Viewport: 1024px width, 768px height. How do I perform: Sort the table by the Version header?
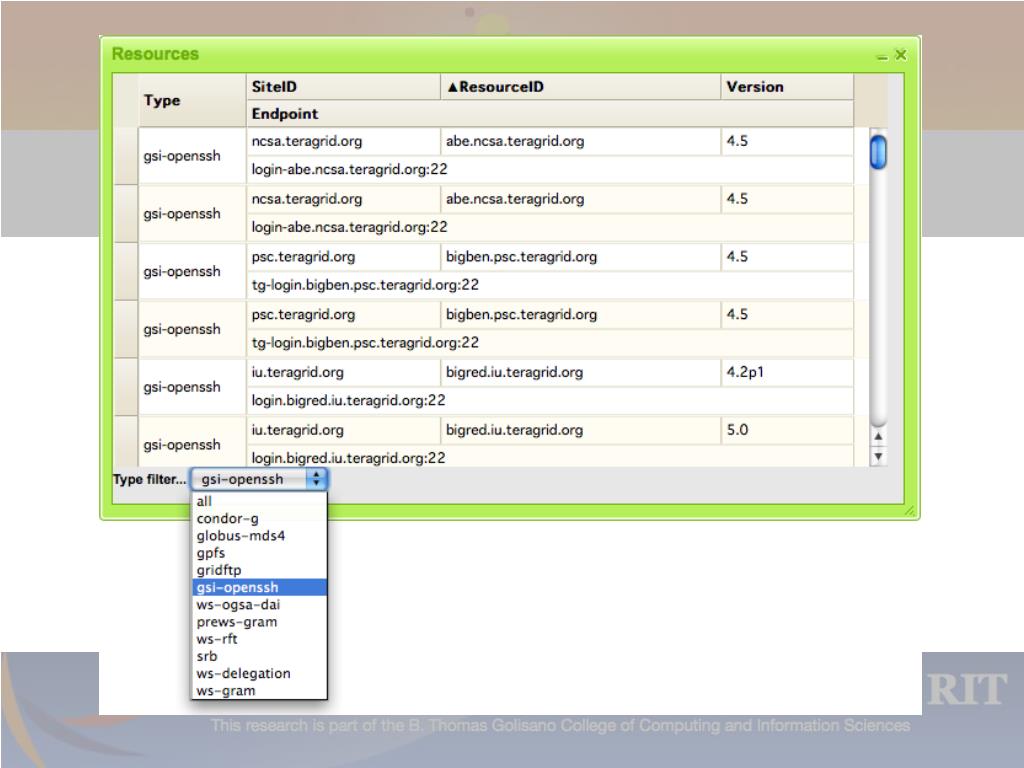click(787, 87)
